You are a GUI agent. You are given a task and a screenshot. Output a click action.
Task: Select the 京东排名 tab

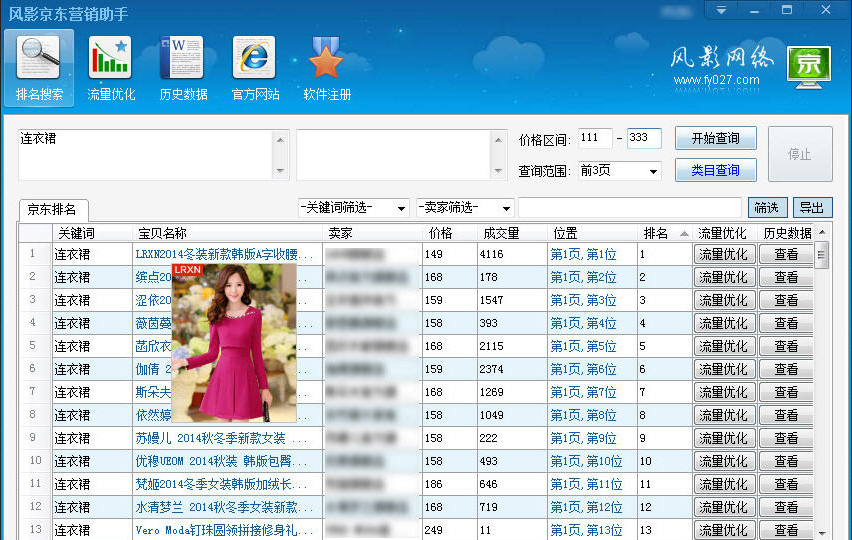pyautogui.click(x=53, y=210)
